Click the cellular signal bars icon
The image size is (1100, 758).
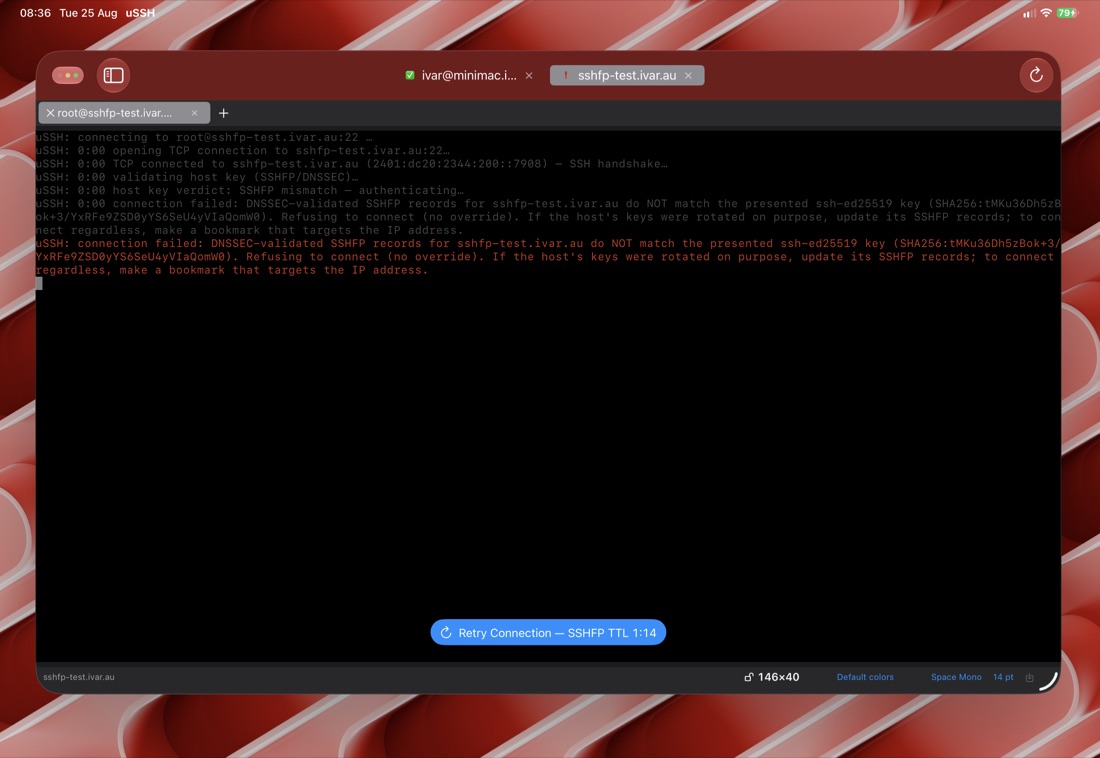[1029, 13]
